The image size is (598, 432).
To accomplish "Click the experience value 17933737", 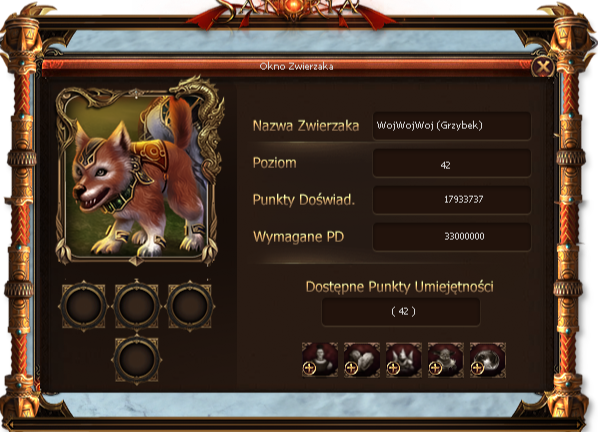I will tap(463, 199).
